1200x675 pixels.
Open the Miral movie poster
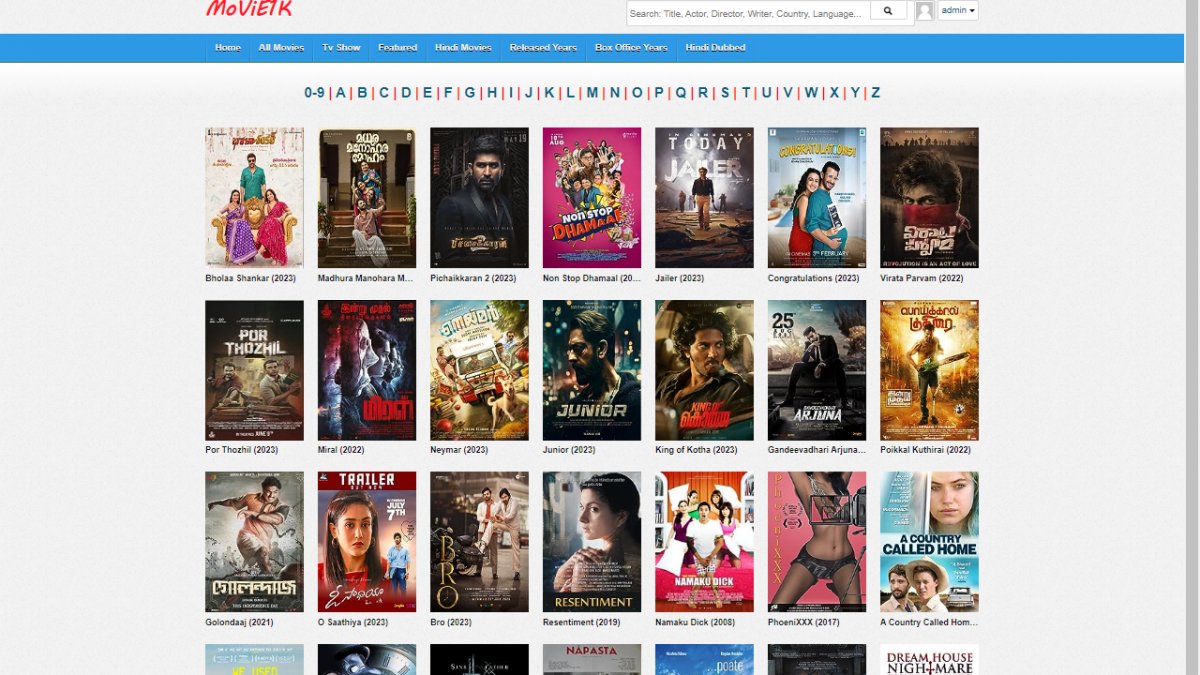(x=367, y=370)
